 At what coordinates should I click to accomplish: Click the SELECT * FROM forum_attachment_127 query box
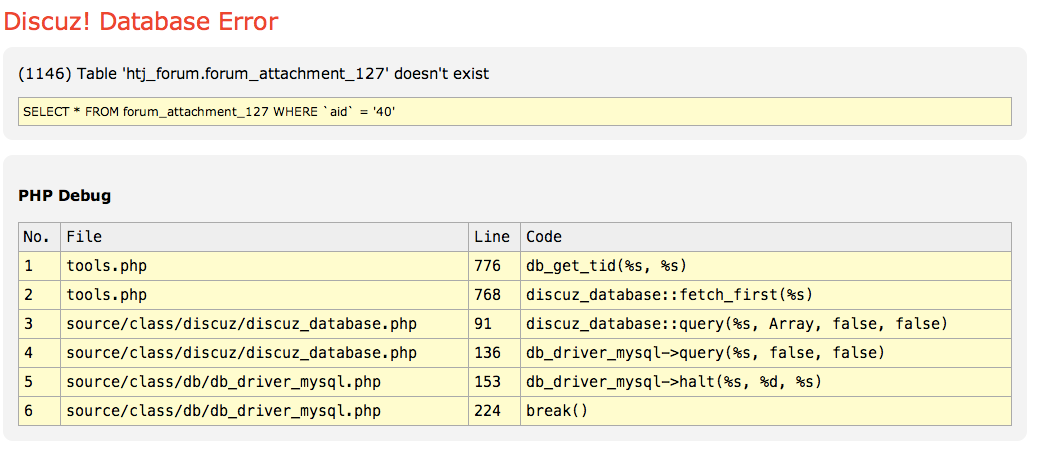[515, 112]
